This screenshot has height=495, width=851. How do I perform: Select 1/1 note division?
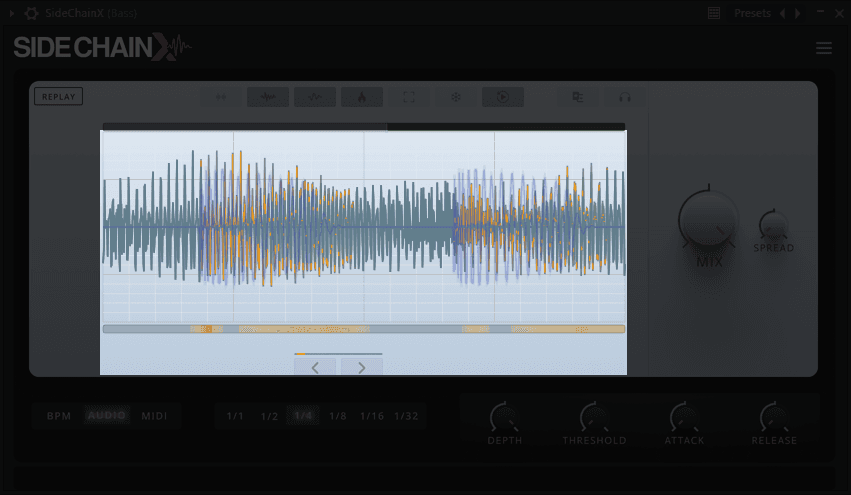coord(235,416)
